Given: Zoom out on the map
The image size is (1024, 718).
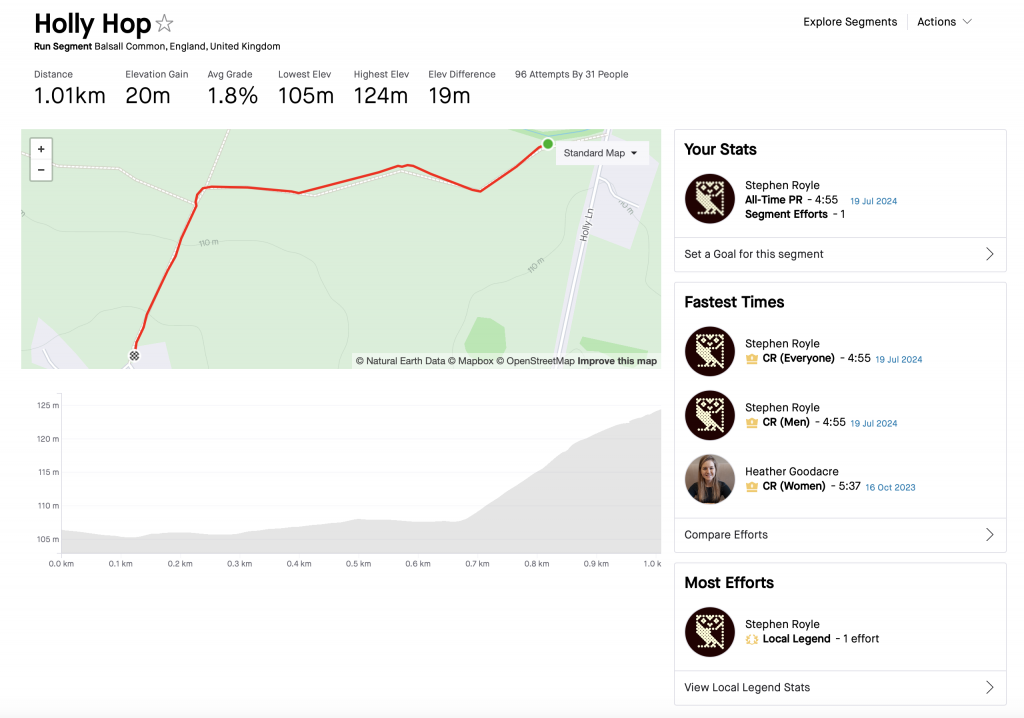Looking at the screenshot, I should (x=41, y=170).
